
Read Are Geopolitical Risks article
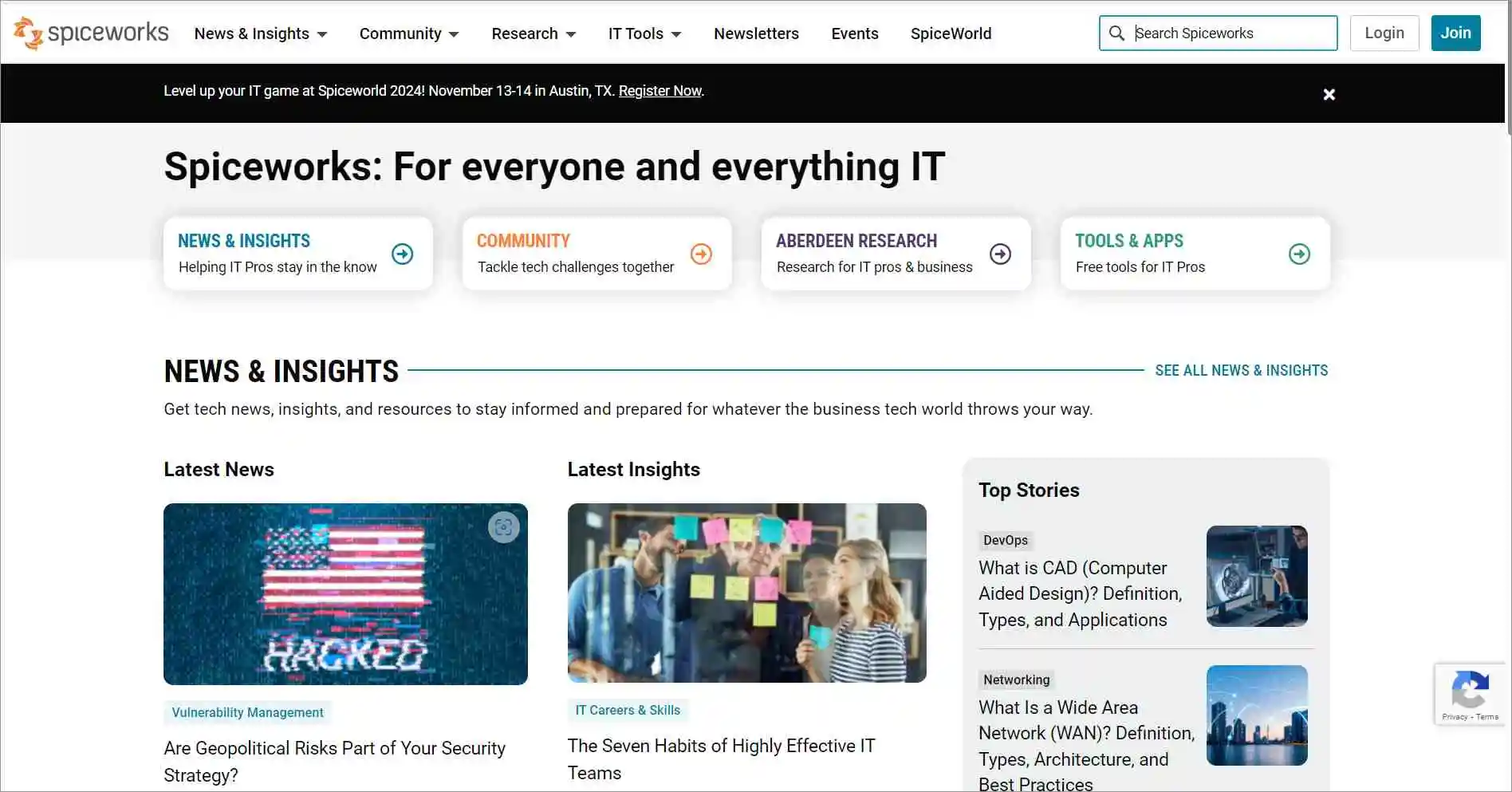tap(334, 761)
